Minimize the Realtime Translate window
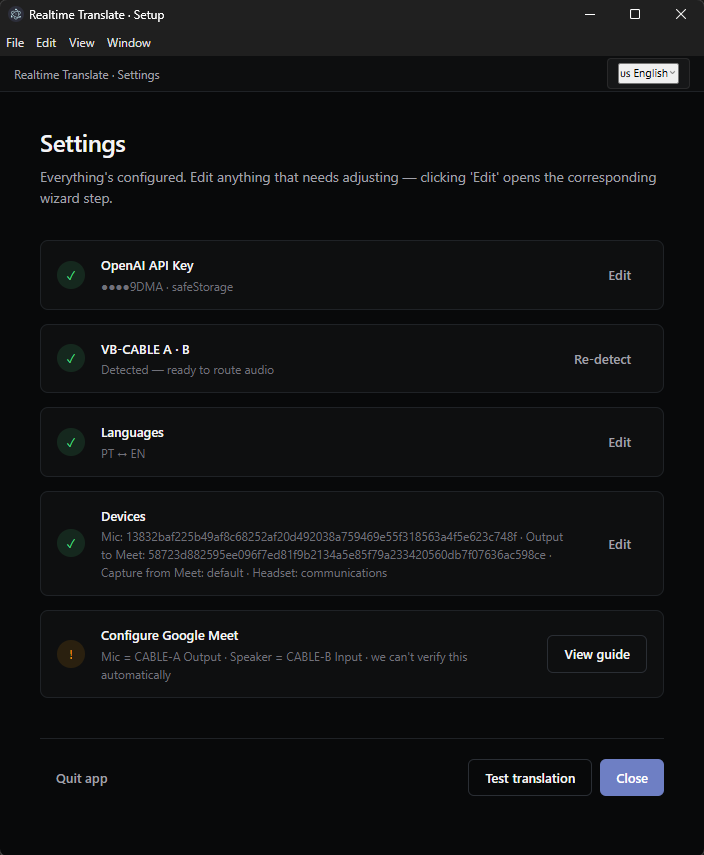The height and width of the screenshot is (855, 704). (x=590, y=14)
